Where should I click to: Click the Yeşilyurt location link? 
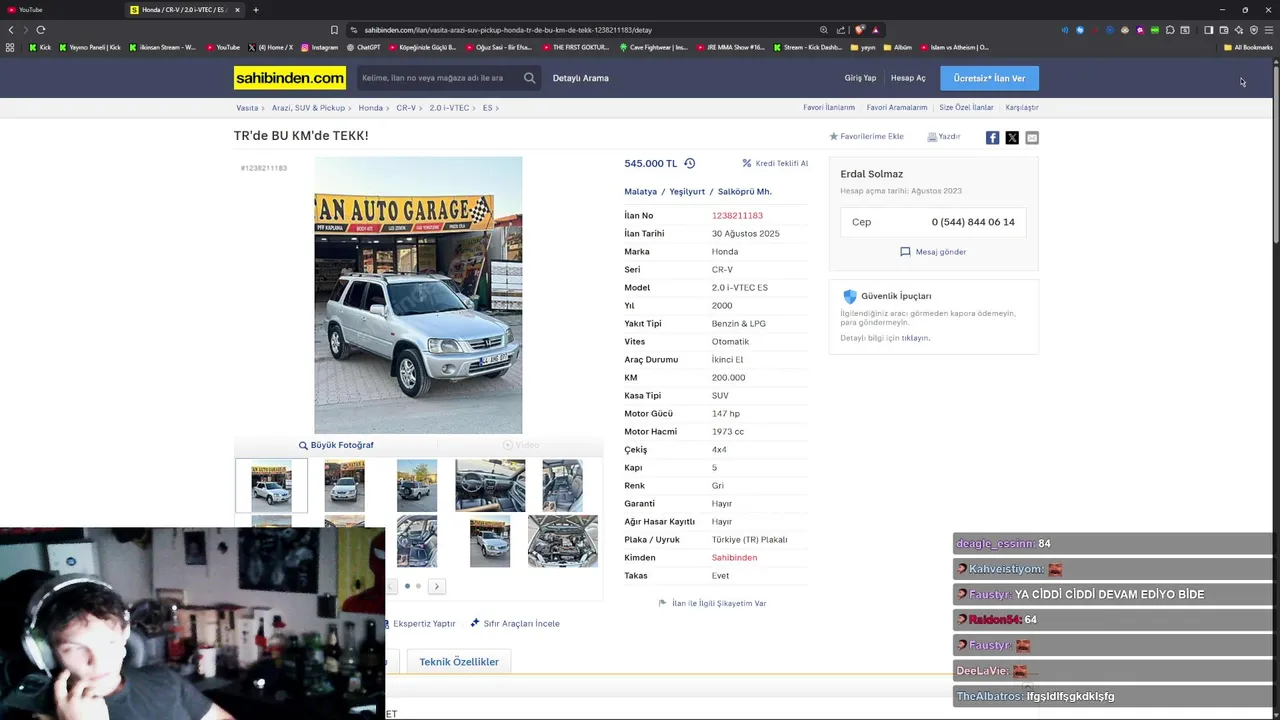coord(687,192)
